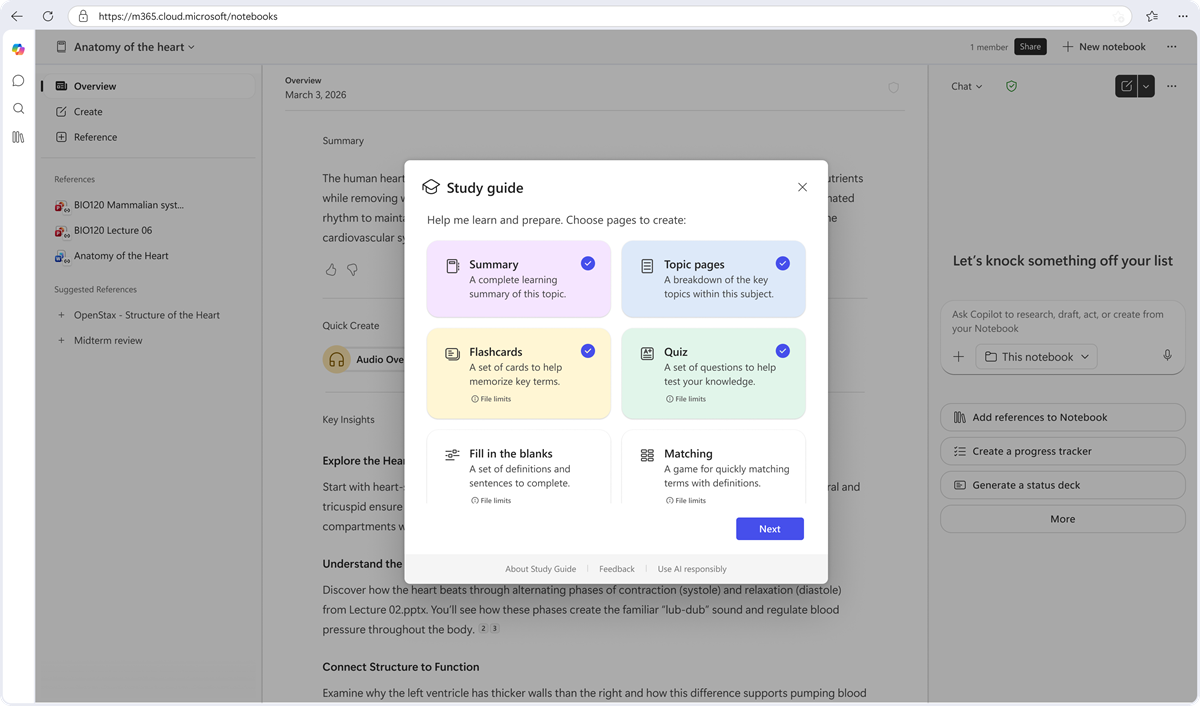Open the Chat dropdown chevron
The image size is (1200, 706).
point(979,87)
